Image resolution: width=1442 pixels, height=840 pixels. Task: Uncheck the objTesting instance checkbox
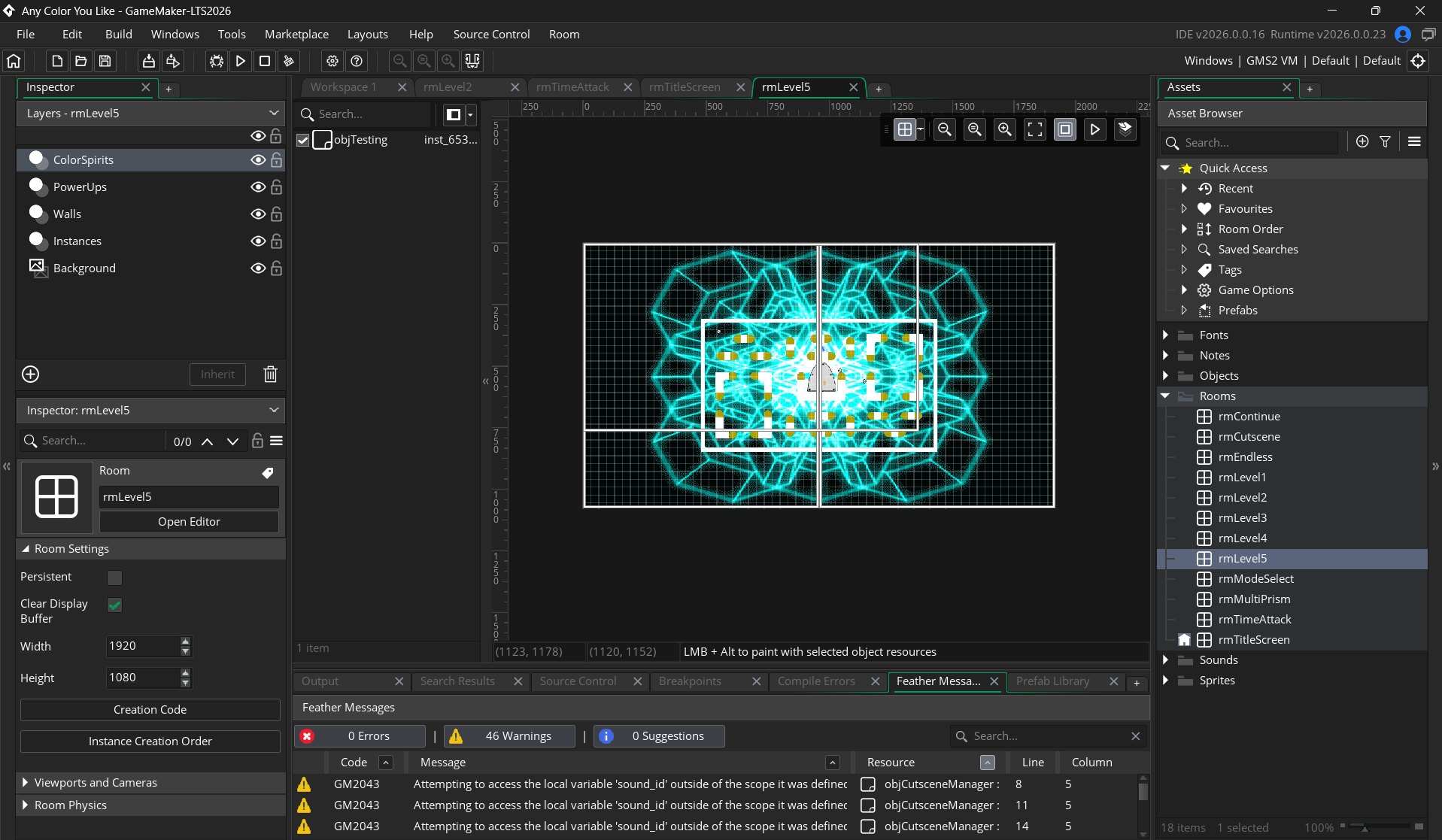(303, 140)
